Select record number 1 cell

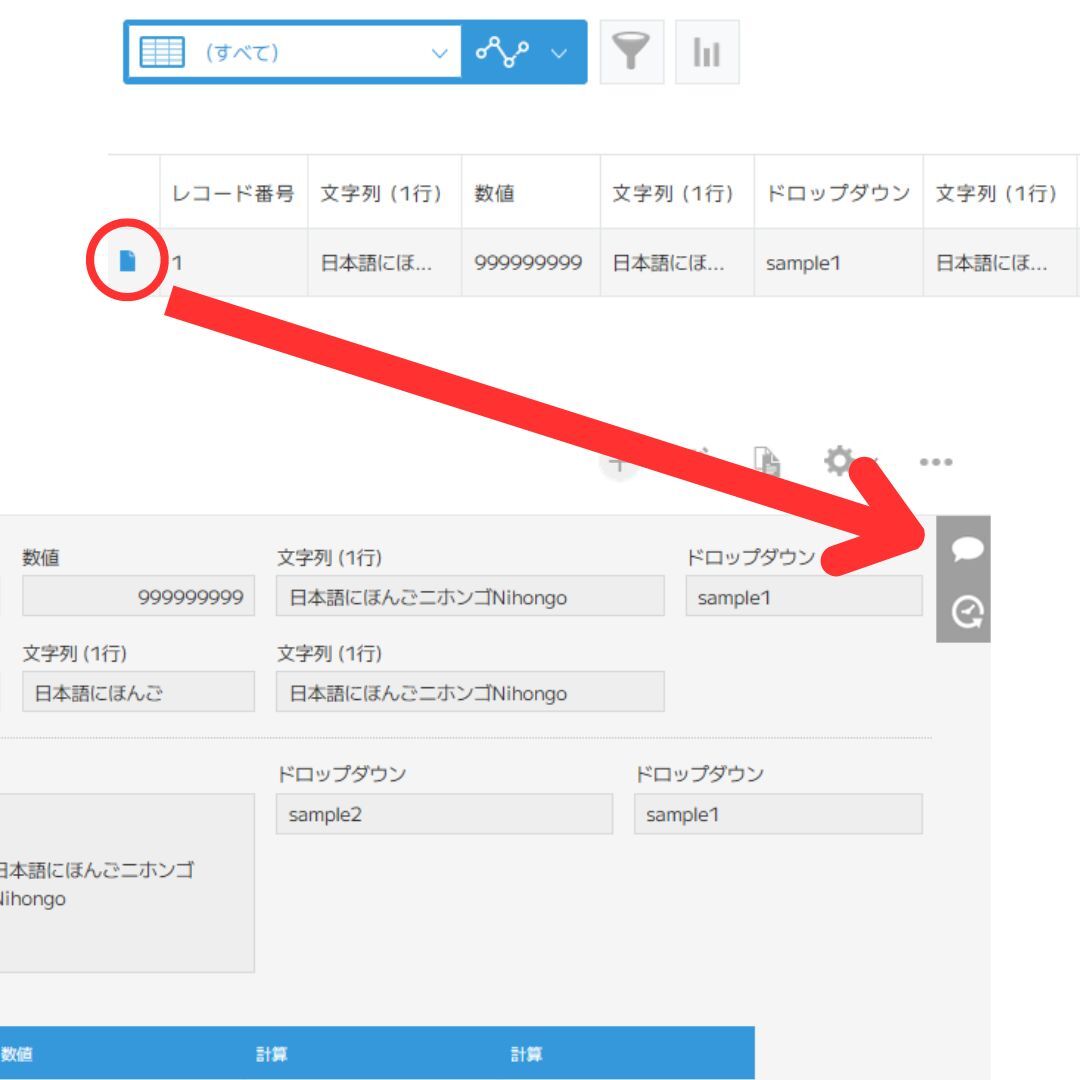click(233, 262)
